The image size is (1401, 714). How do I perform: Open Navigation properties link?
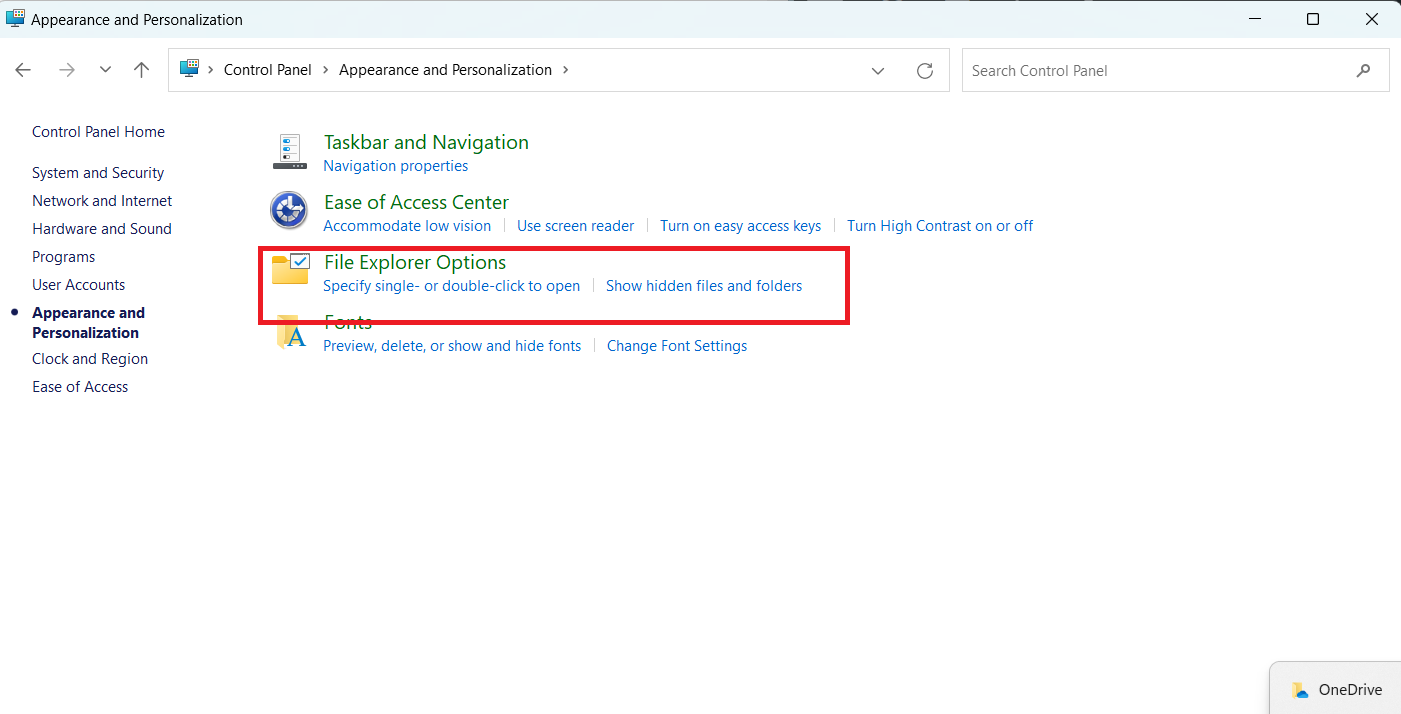[x=396, y=166]
